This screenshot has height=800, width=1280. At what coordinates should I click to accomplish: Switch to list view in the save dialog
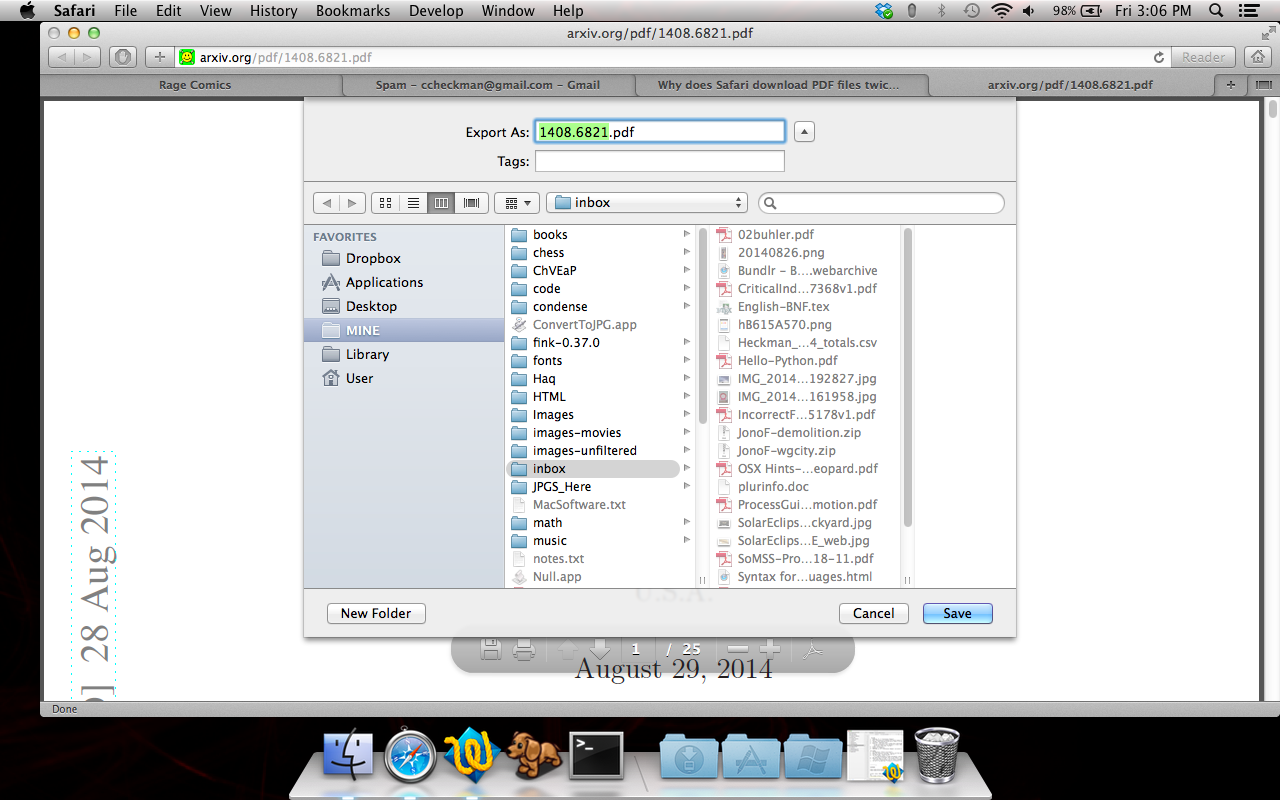413,202
